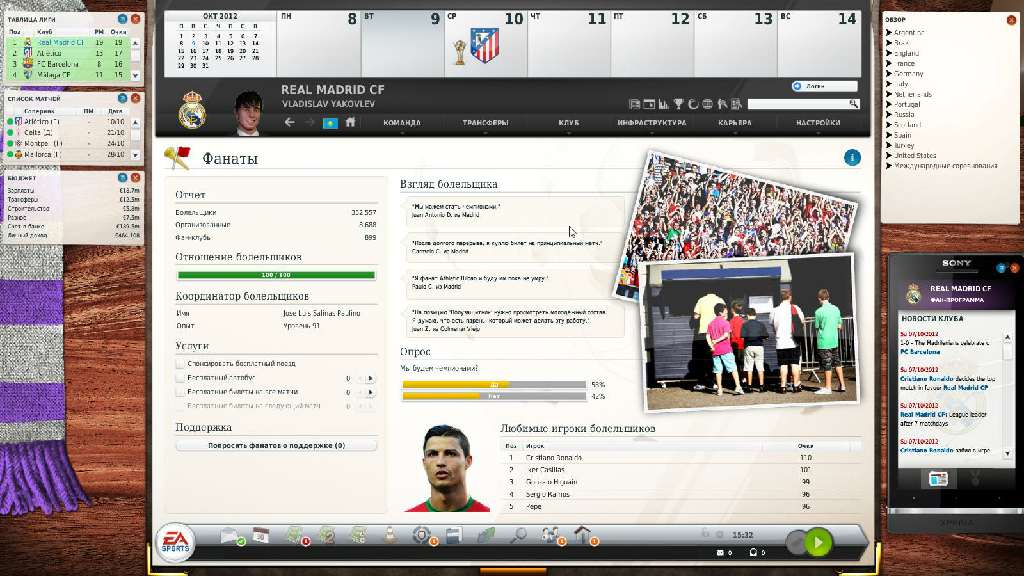Click the Atletico Madrid match on October 10
This screenshot has width=1024, height=576.
(485, 46)
